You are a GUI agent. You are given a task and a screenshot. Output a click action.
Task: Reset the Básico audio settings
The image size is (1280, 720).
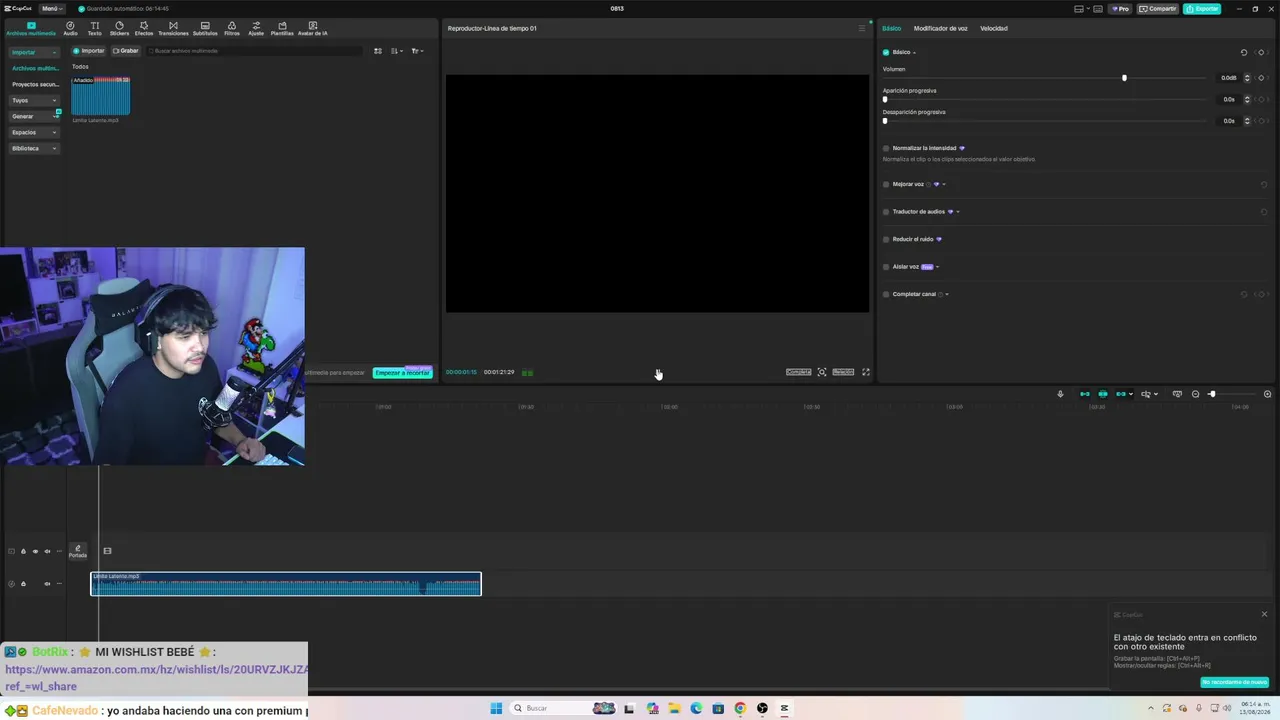coord(1244,52)
